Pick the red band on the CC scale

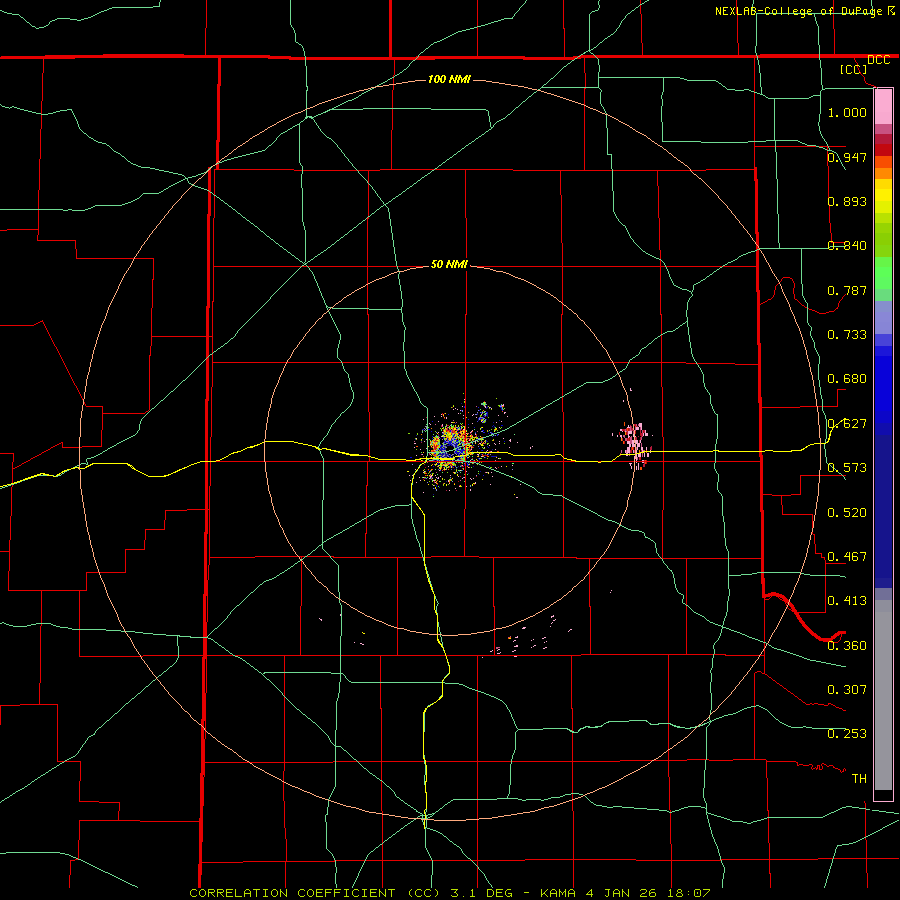coord(883,149)
